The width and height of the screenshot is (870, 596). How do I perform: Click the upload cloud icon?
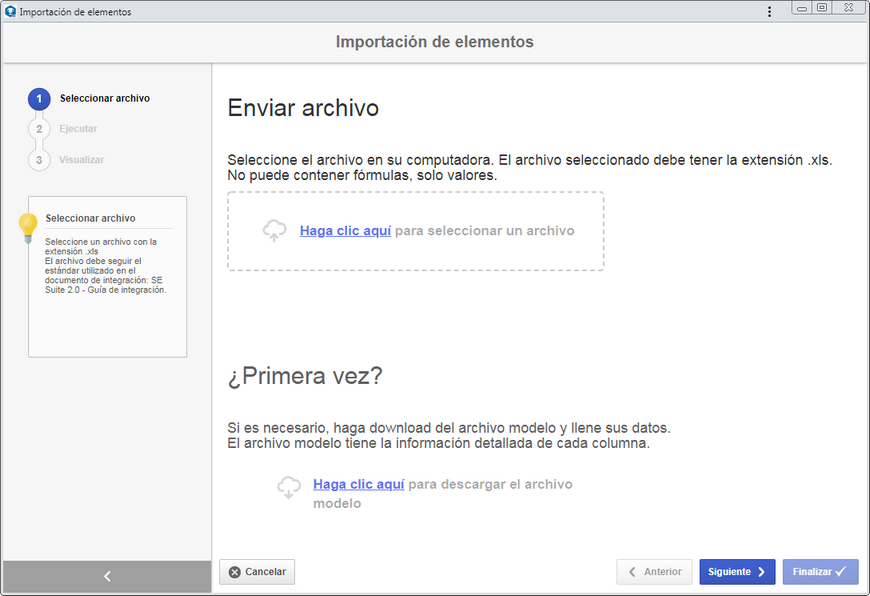tap(274, 230)
